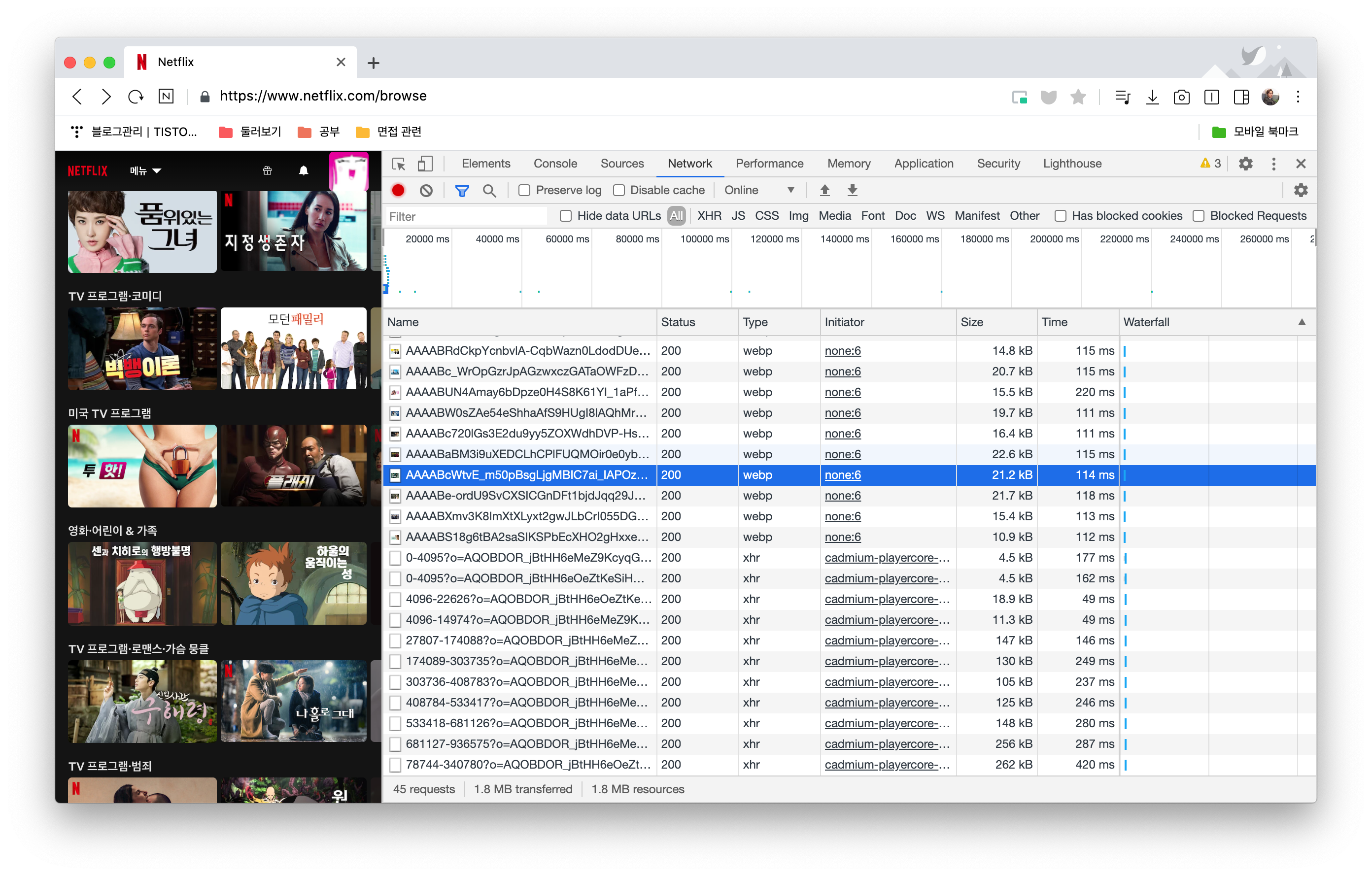Toggle the device toolbar icon
Screen dimensions: 1372x876
(424, 164)
